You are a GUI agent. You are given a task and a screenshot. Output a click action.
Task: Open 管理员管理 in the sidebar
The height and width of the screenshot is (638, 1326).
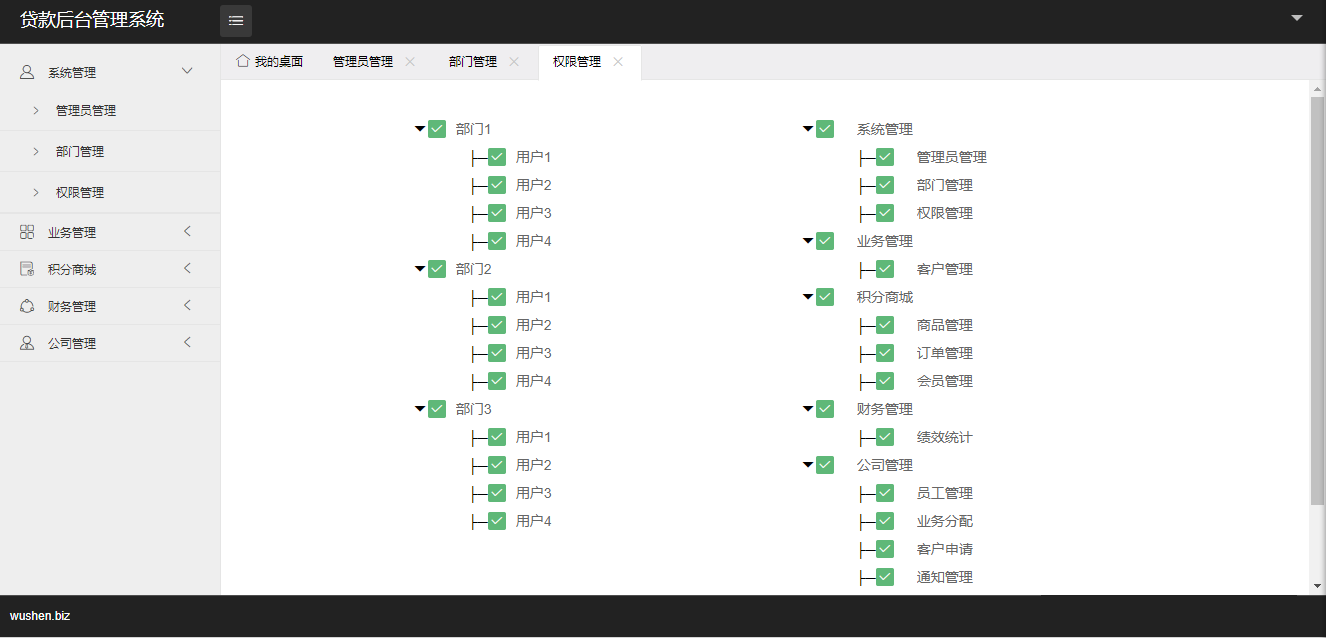(x=86, y=111)
